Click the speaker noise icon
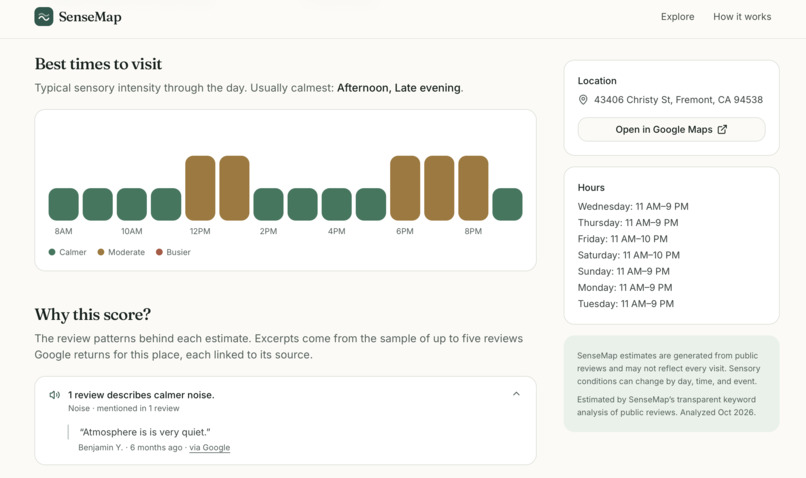Image resolution: width=806 pixels, height=478 pixels. pos(54,395)
